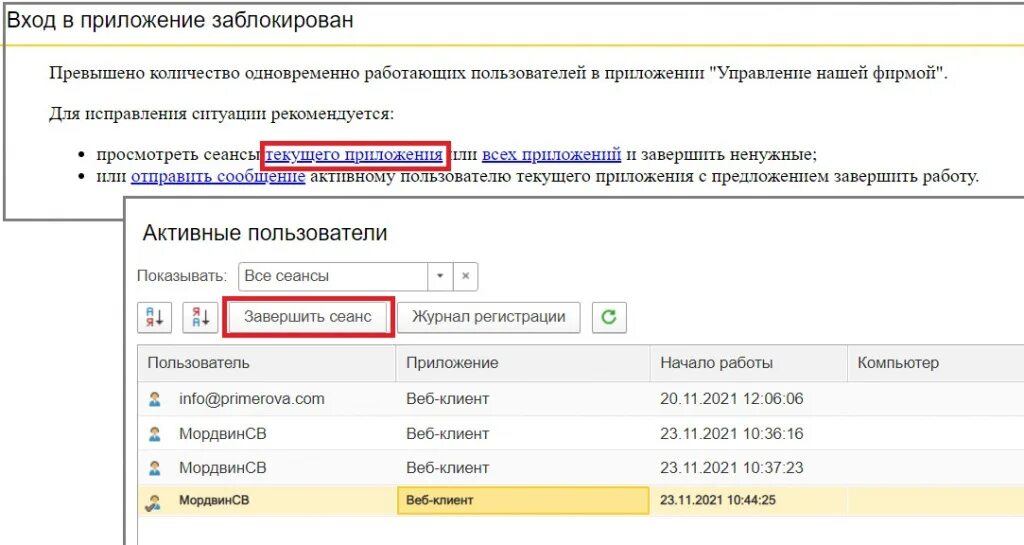This screenshot has height=545, width=1024.
Task: Open the текущего приложения link
Action: point(354,155)
